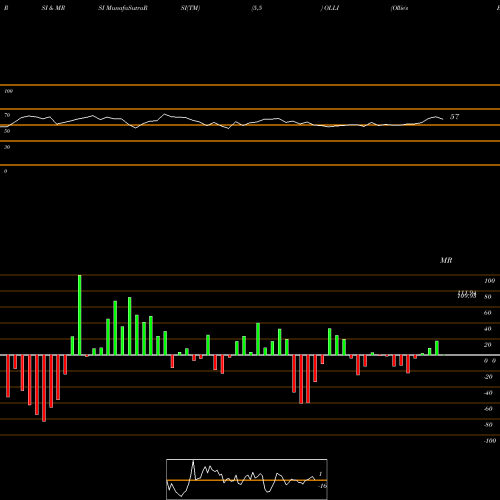The height and width of the screenshot is (500, 500).
Task: Select the 'SI & MR' header text
Action: [x=53, y=8]
